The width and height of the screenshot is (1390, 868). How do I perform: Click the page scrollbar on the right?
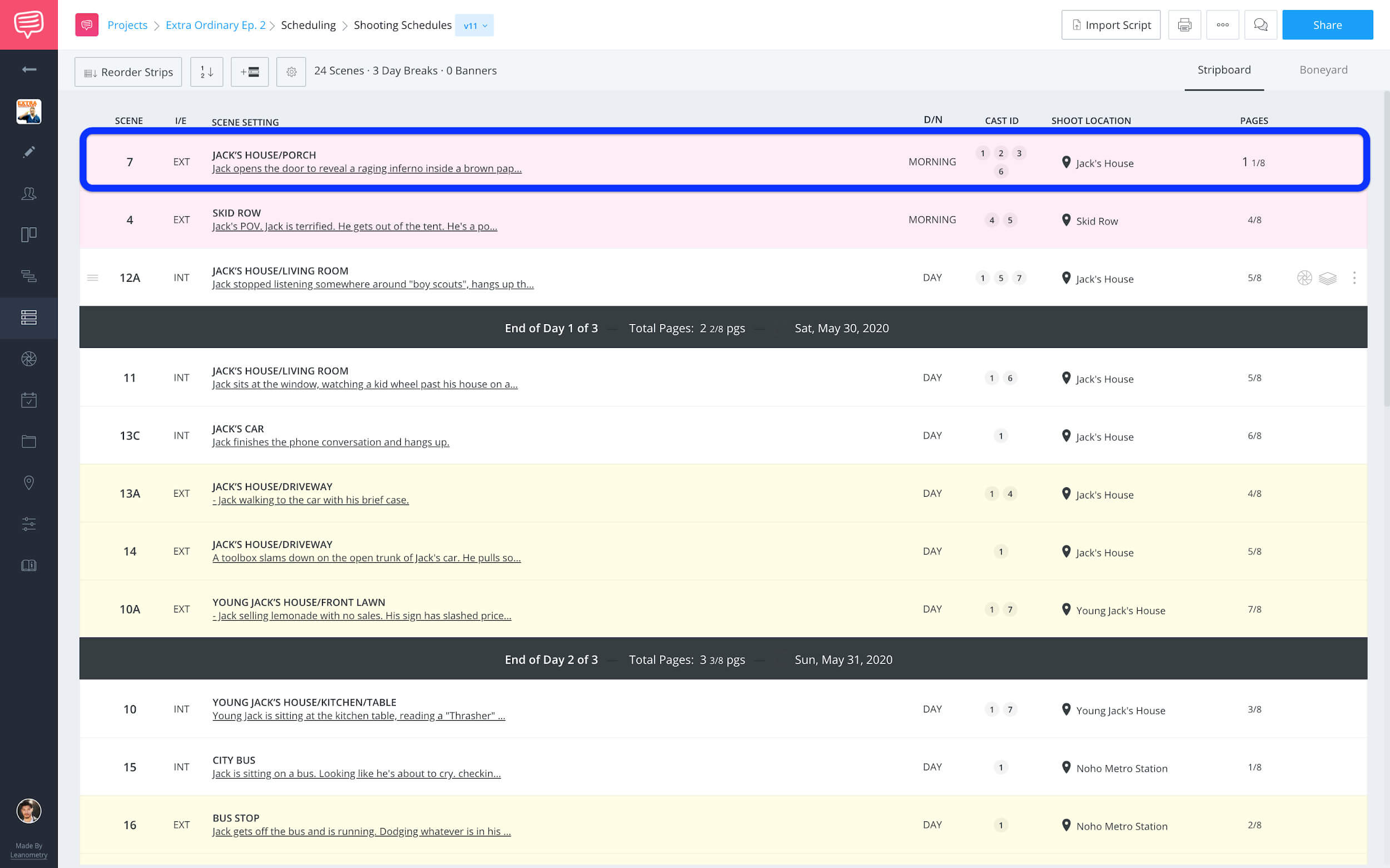pyautogui.click(x=1386, y=248)
